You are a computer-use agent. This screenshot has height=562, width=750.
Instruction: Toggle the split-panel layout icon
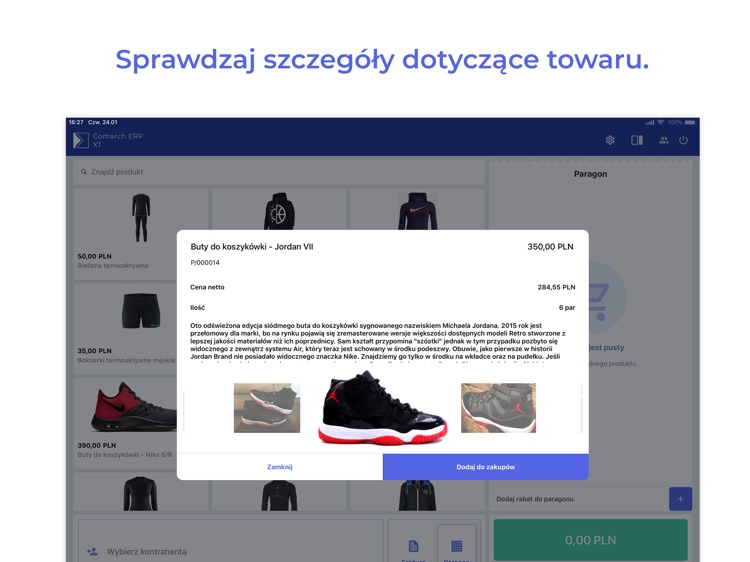tap(637, 140)
